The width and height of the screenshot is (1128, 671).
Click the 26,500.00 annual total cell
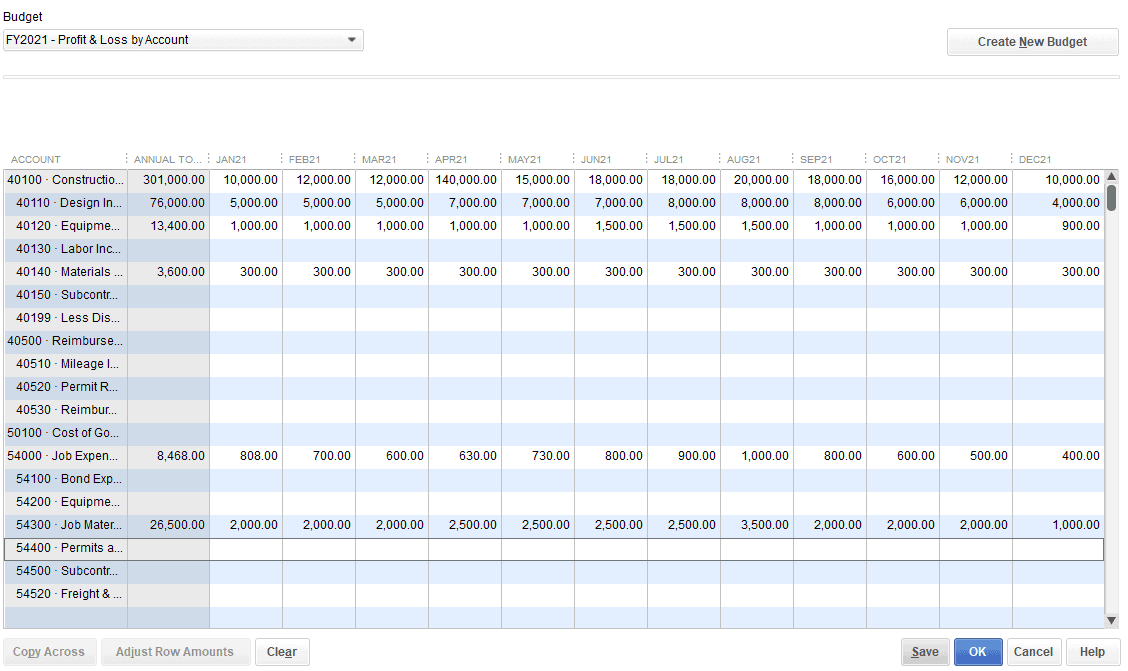click(x=168, y=525)
